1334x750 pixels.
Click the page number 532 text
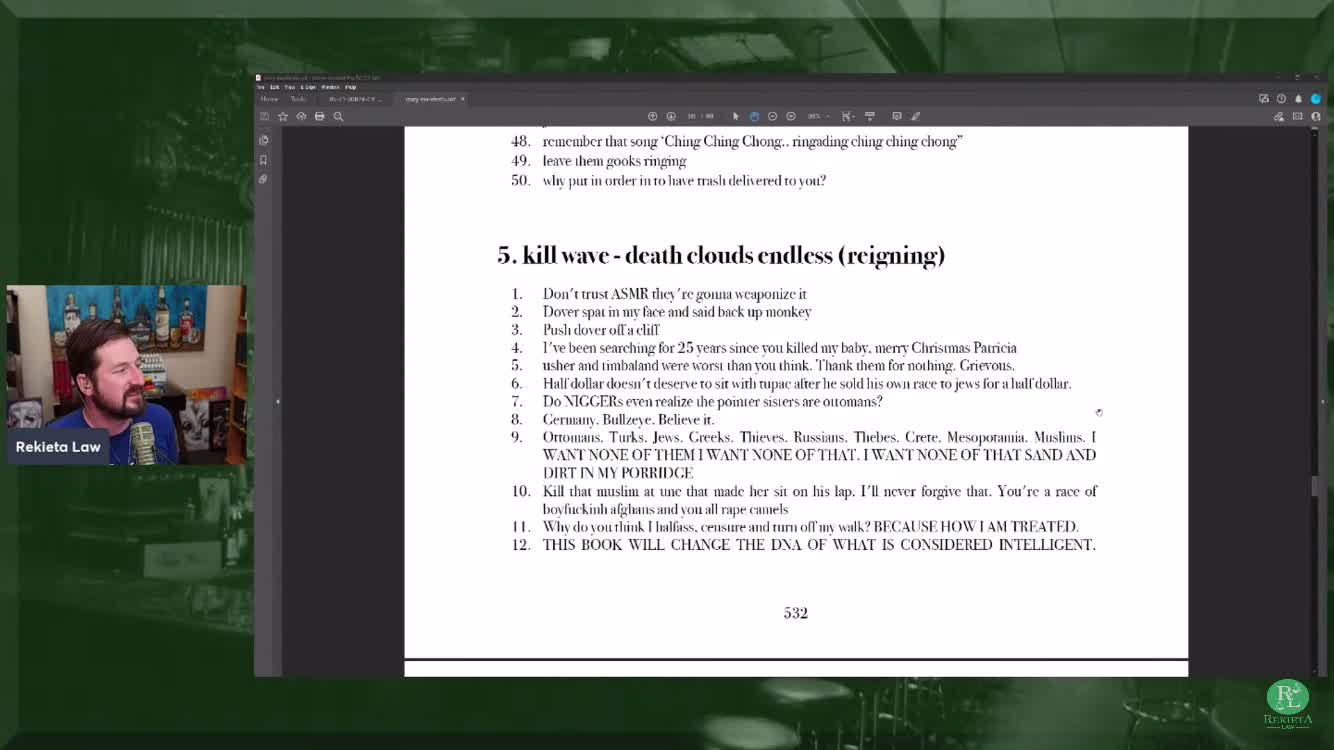pos(795,613)
